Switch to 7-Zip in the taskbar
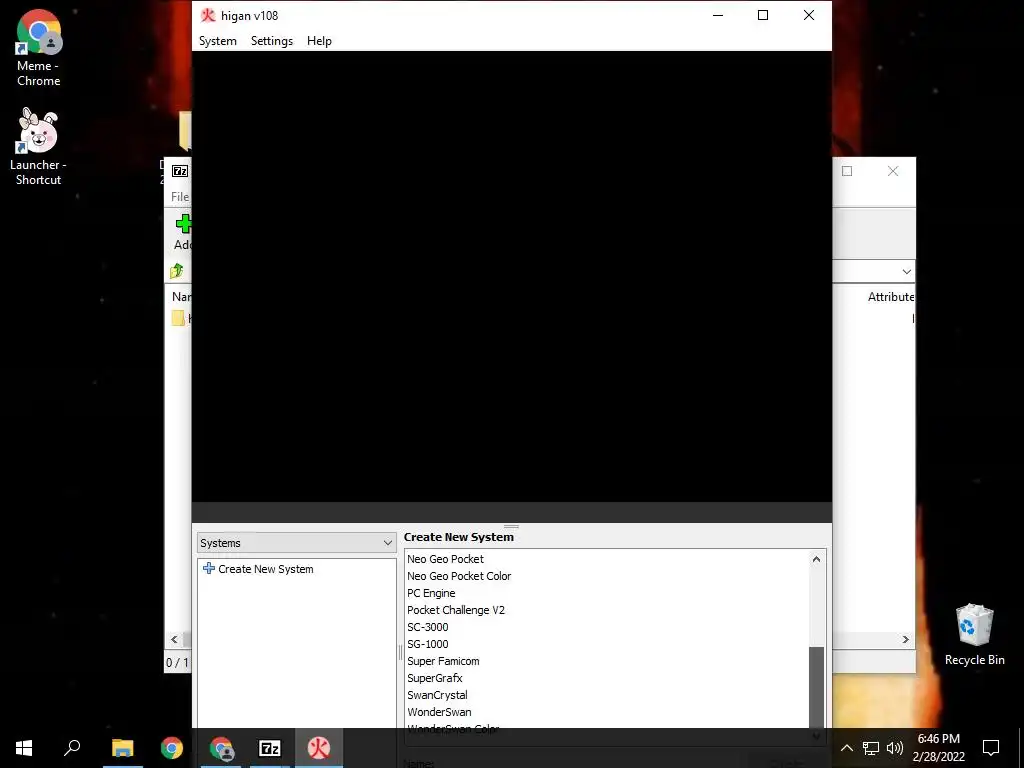This screenshot has height=768, width=1024. [270, 748]
